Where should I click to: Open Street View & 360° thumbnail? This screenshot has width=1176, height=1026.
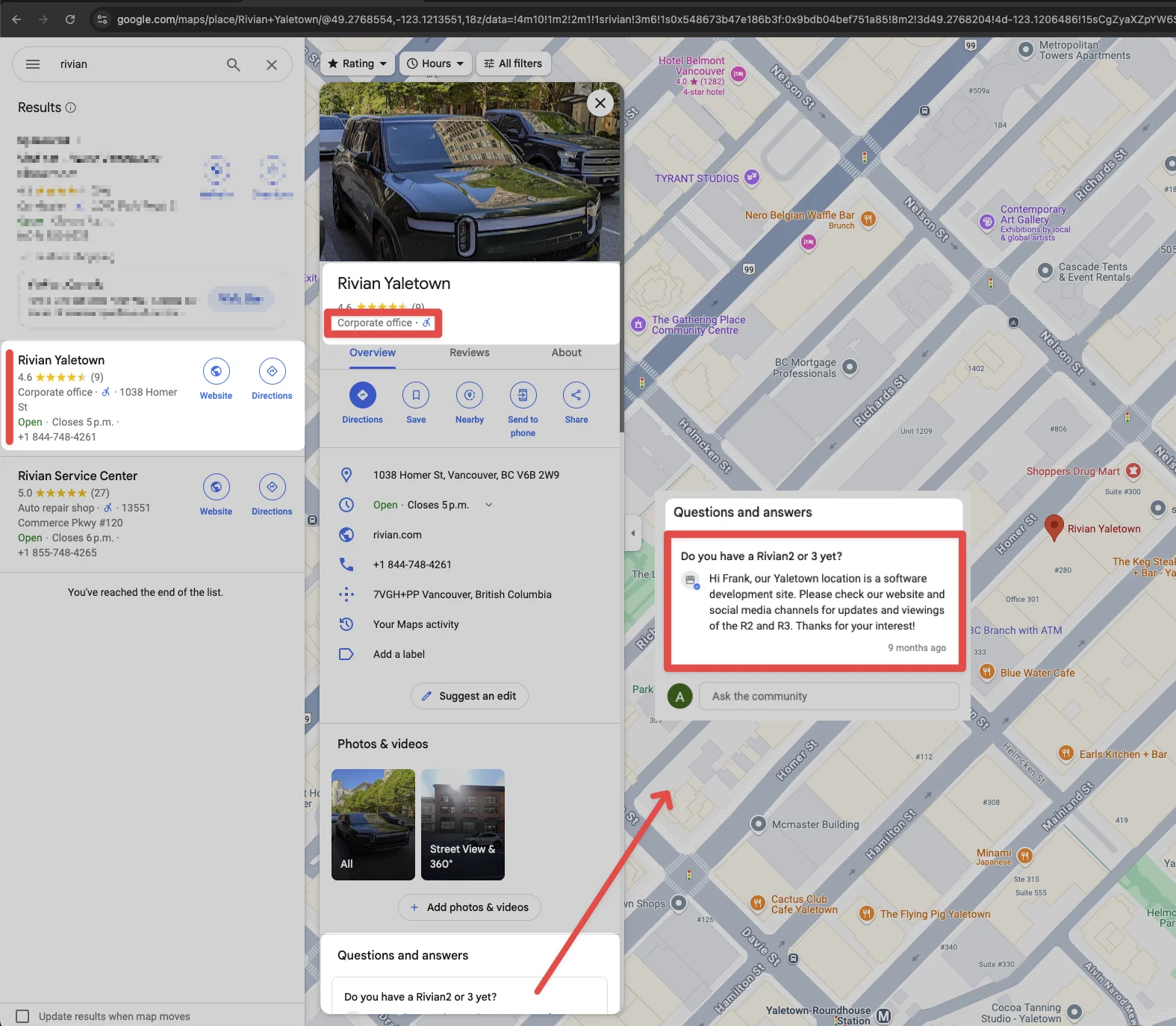[463, 824]
